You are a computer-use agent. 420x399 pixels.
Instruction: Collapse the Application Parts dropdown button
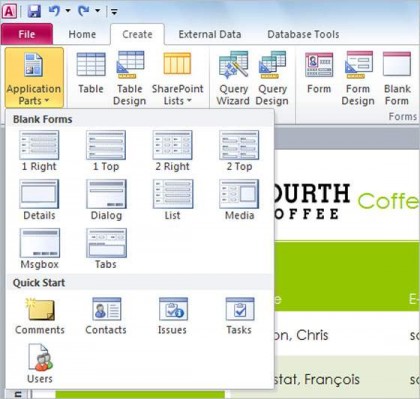34,77
